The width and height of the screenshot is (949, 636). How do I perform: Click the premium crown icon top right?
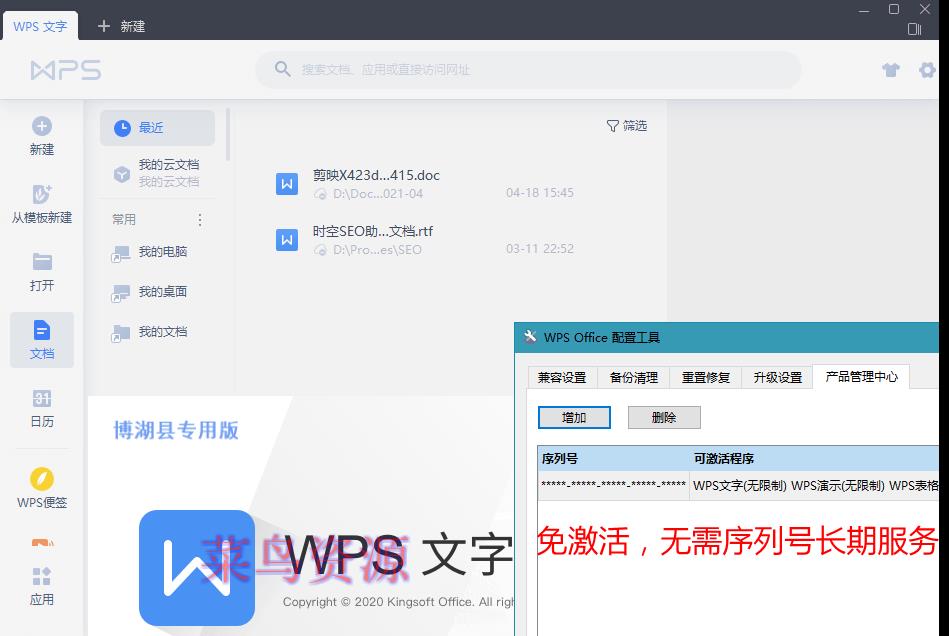point(888,70)
